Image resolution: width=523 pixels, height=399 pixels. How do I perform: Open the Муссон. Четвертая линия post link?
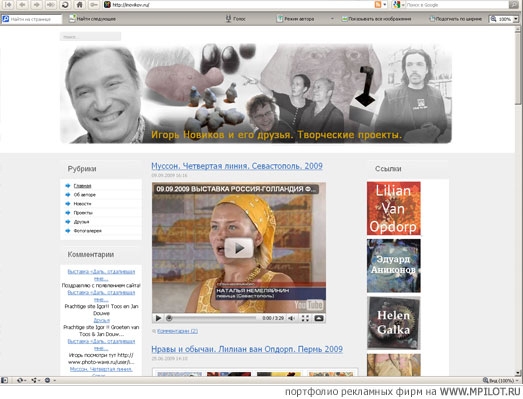point(237,166)
